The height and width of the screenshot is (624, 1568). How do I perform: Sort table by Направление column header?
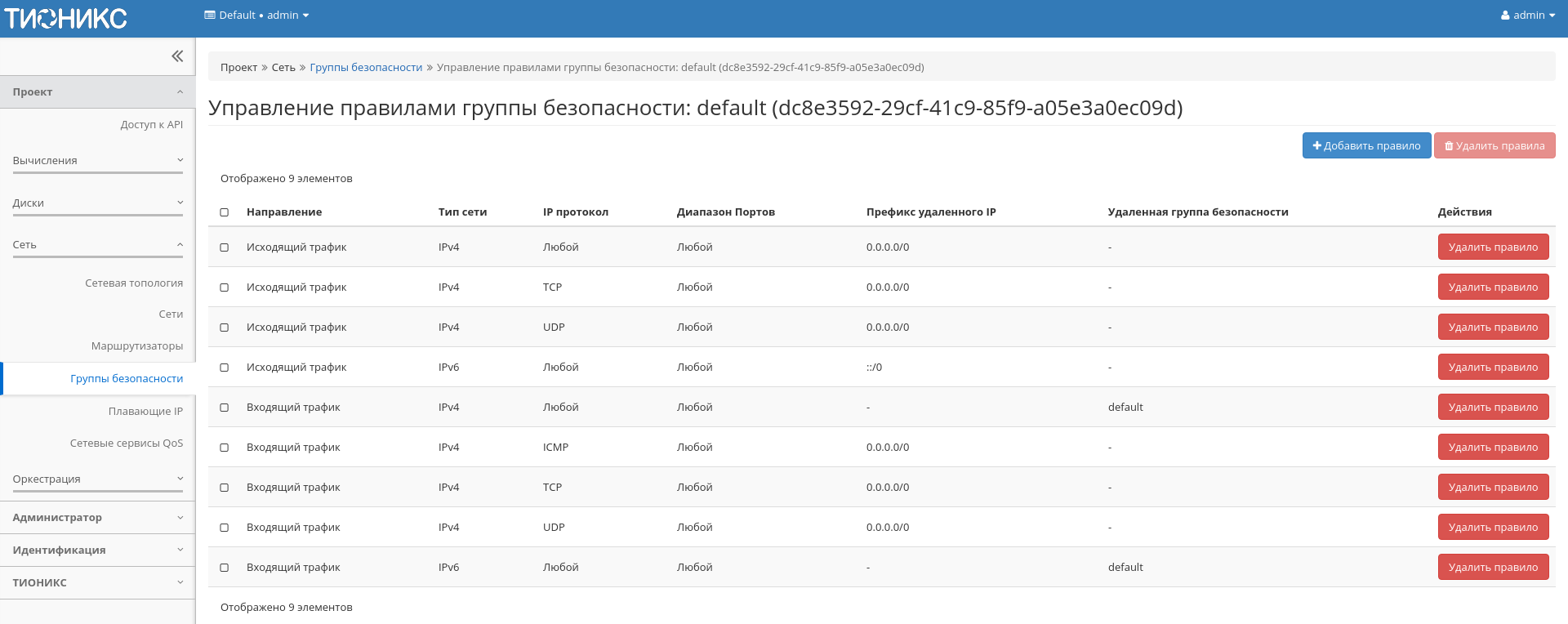(284, 212)
